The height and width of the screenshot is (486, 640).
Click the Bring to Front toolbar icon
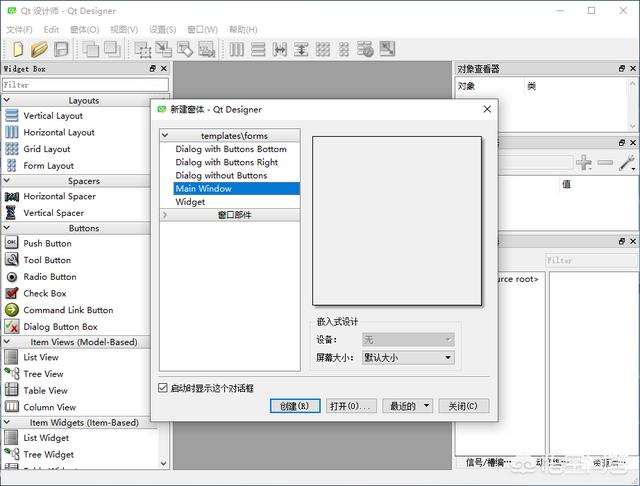[x=112, y=49]
